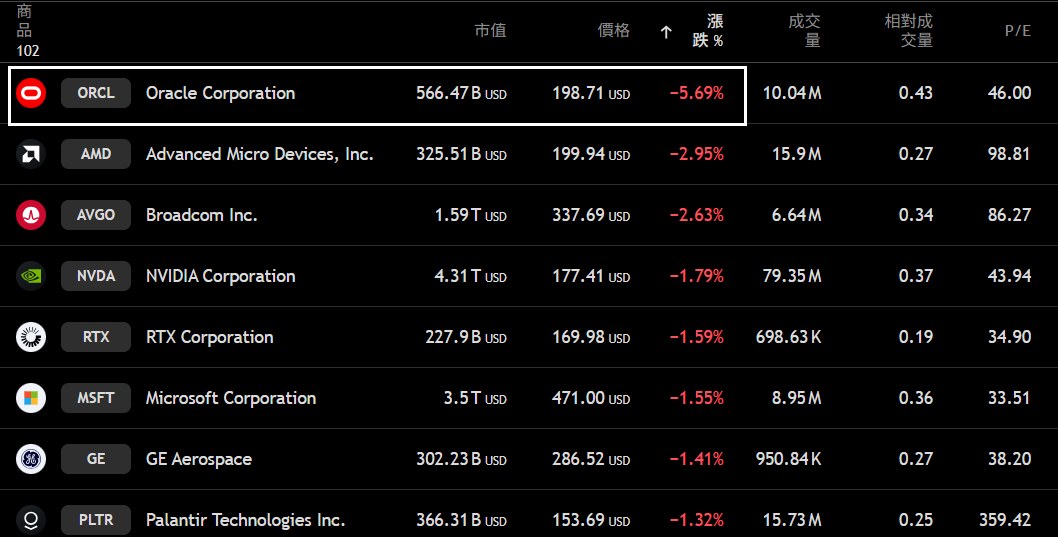Open the AVGO ticker badge

(96, 215)
